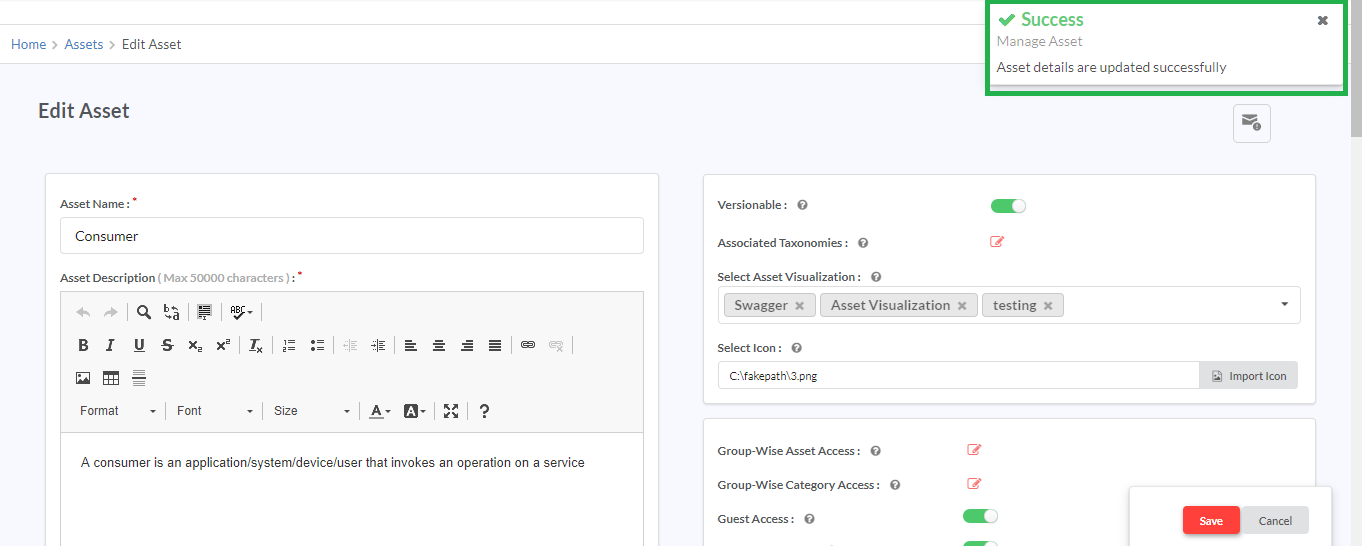Align text right
Image resolution: width=1362 pixels, height=546 pixels.
click(x=467, y=345)
